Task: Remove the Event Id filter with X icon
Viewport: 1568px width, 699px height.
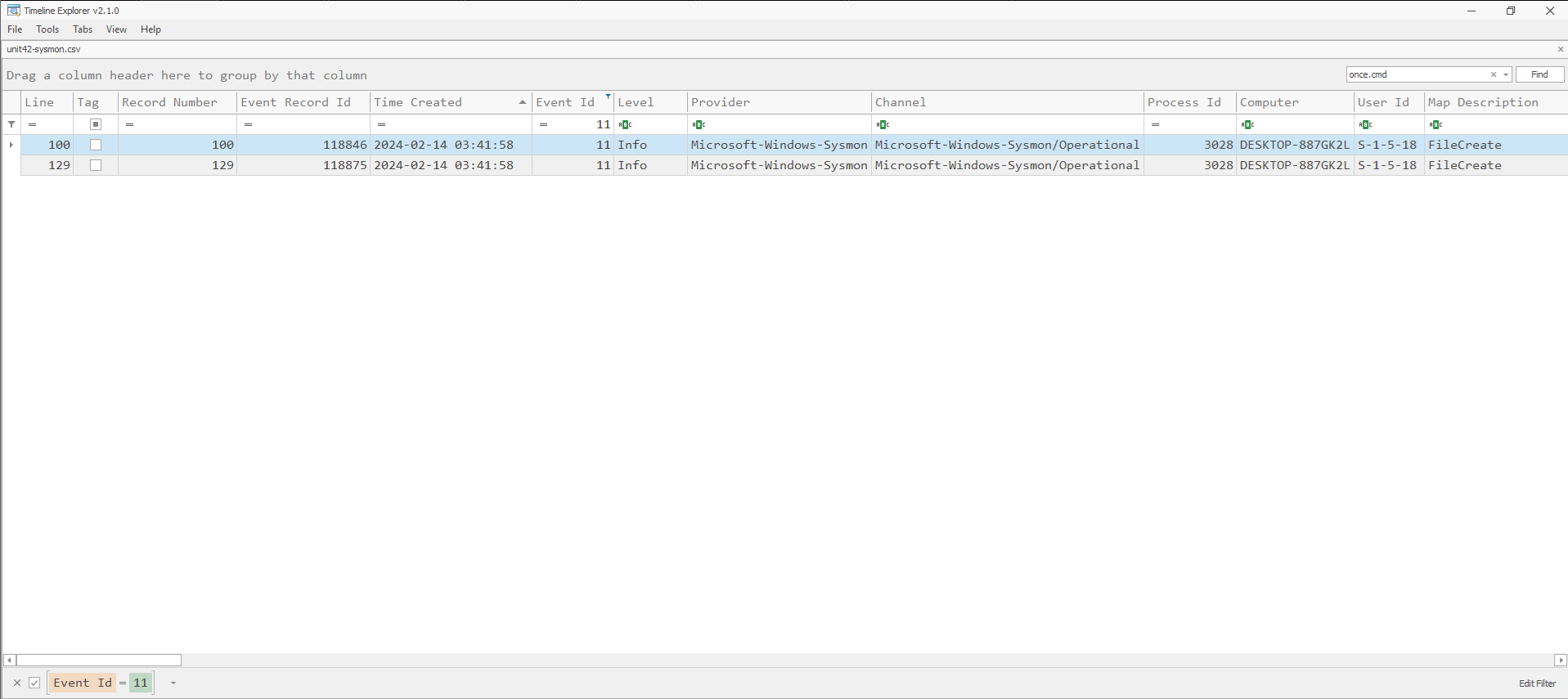Action: 17,683
